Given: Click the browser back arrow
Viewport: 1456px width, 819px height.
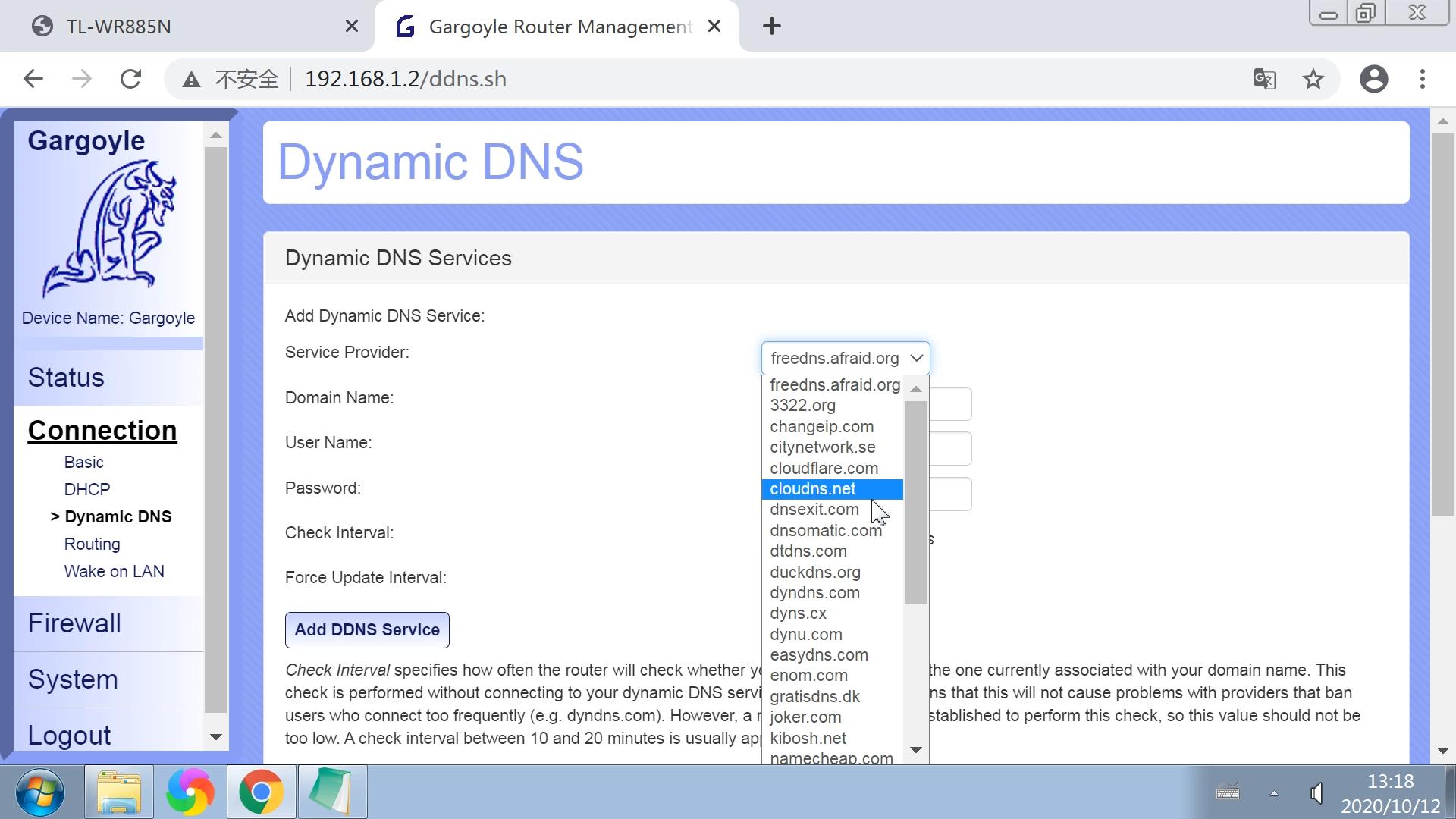Looking at the screenshot, I should [x=33, y=79].
